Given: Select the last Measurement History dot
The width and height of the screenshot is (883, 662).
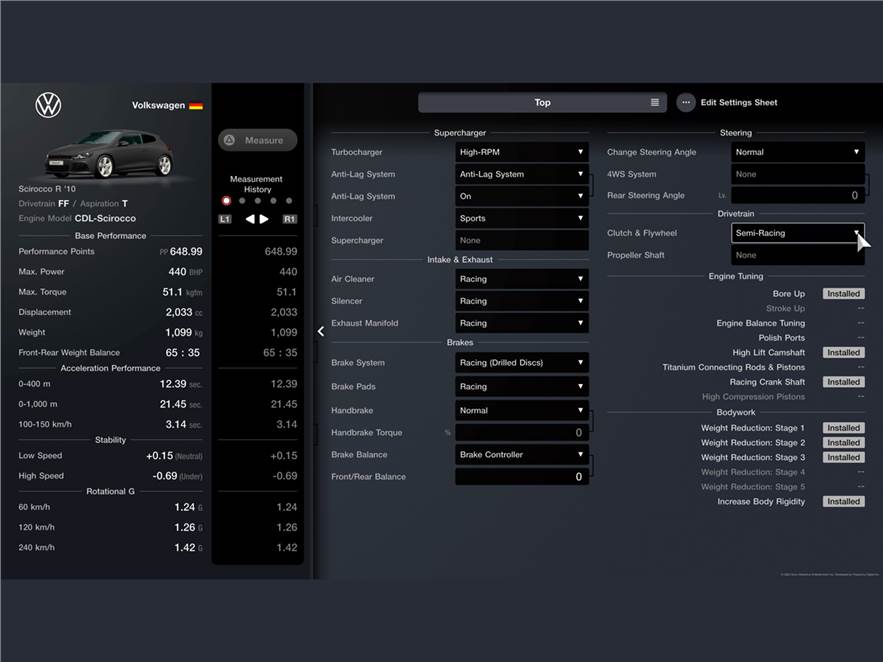Looking at the screenshot, I should [x=289, y=201].
